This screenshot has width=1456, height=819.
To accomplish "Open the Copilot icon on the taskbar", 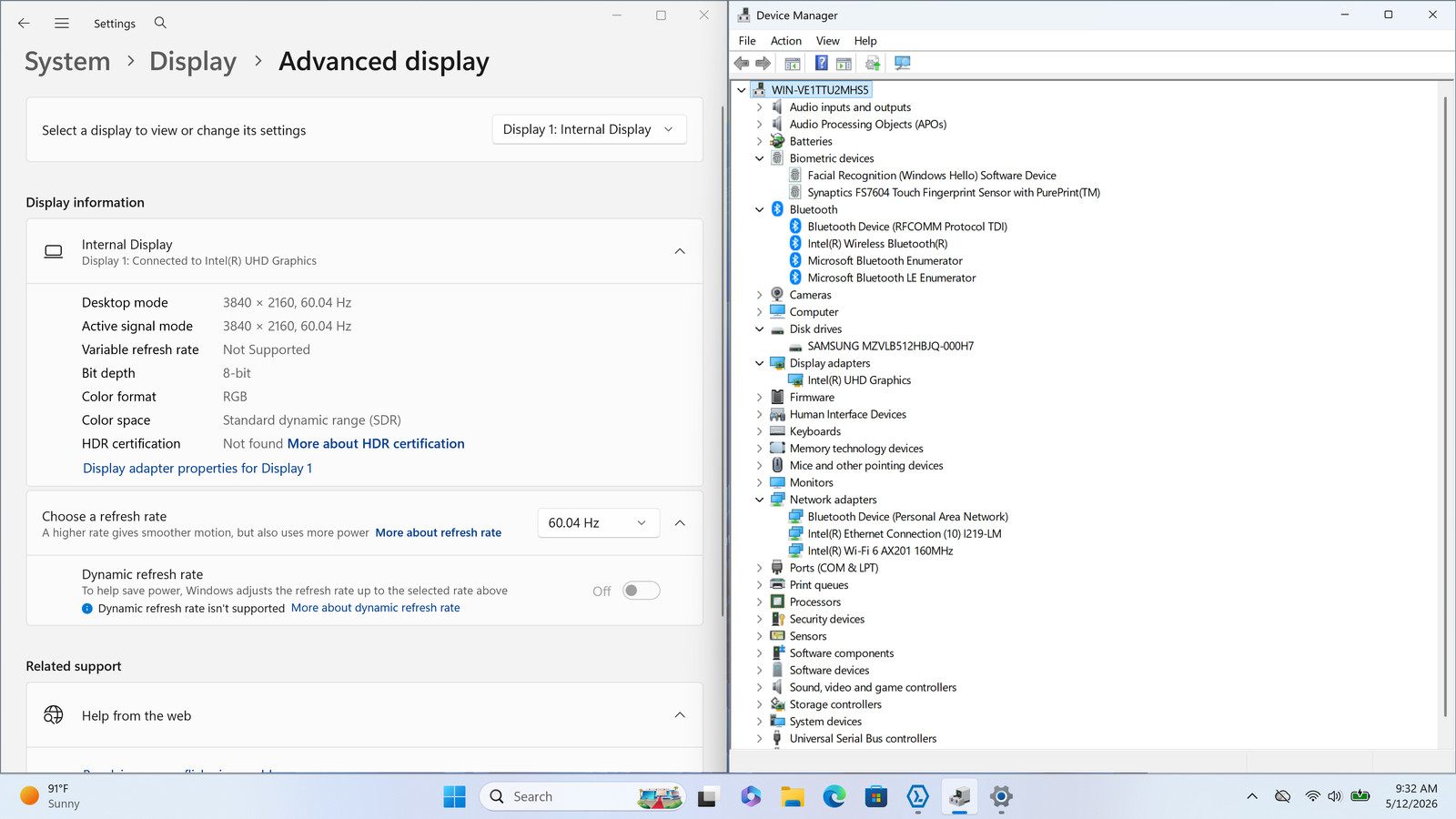I will 750,797.
